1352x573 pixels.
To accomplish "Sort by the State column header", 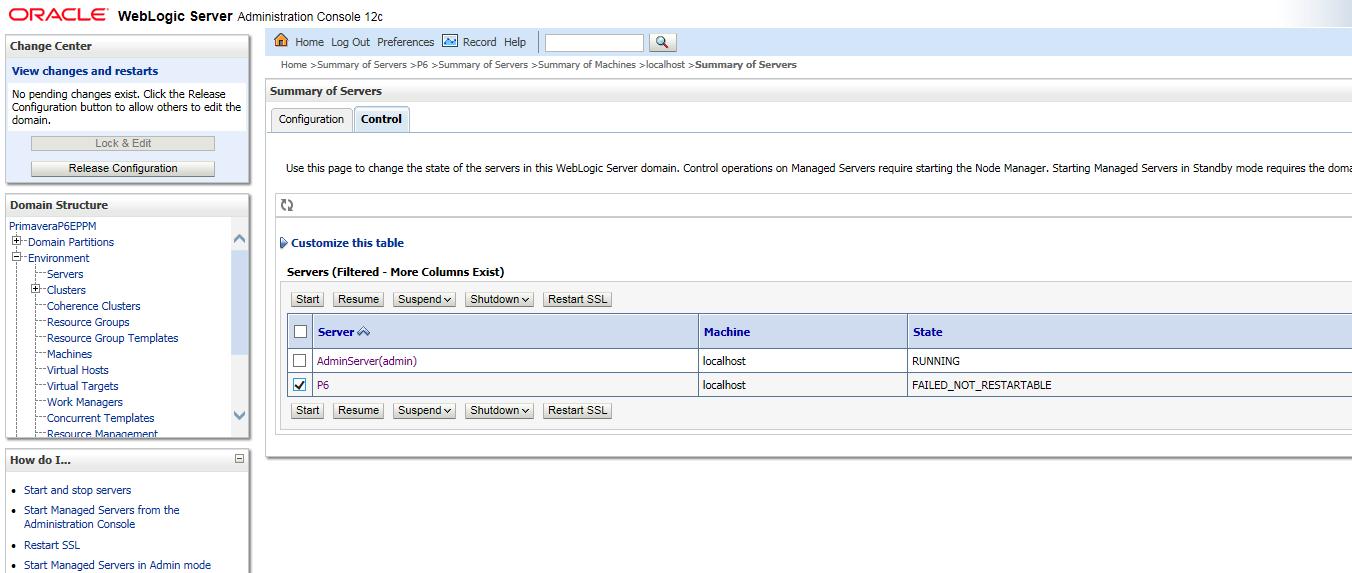I will tap(927, 332).
